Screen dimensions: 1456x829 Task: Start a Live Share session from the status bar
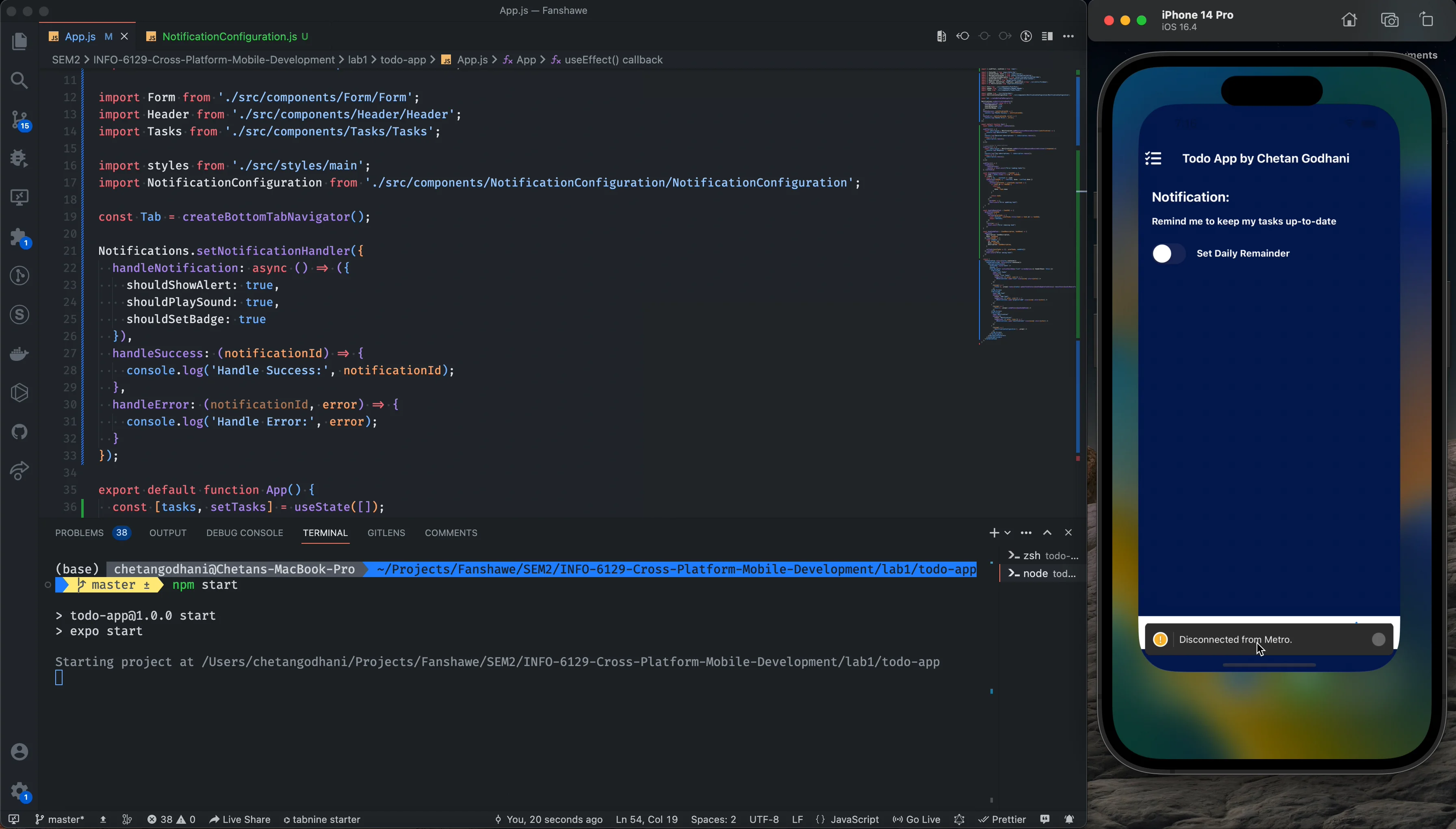click(239, 819)
